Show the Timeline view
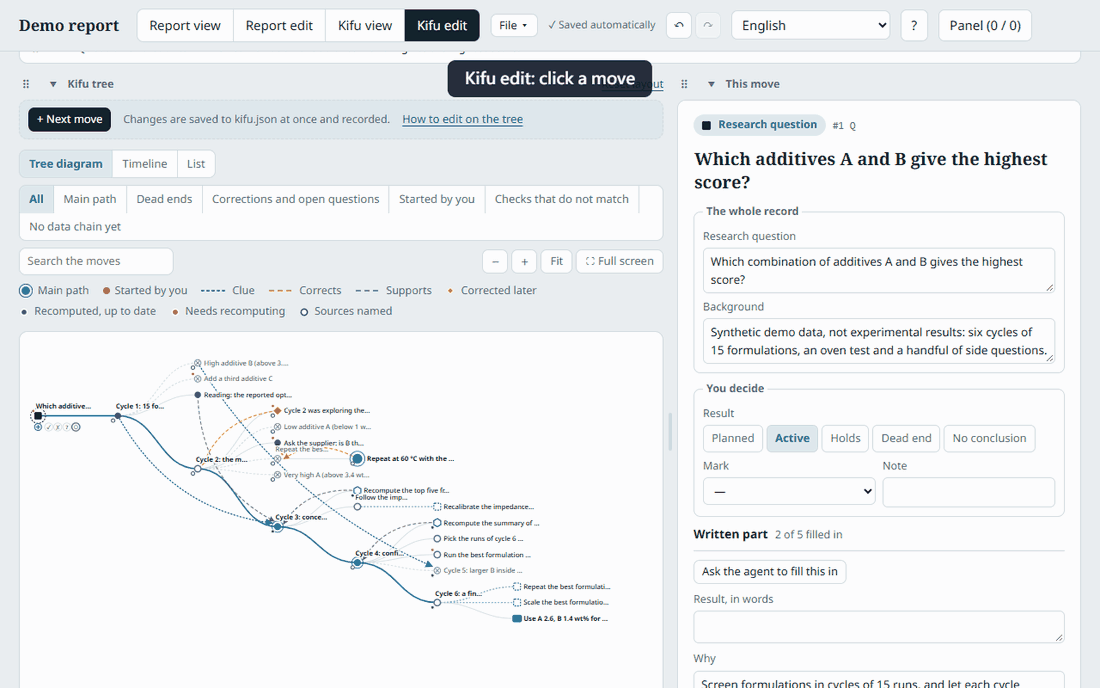 pyautogui.click(x=145, y=164)
